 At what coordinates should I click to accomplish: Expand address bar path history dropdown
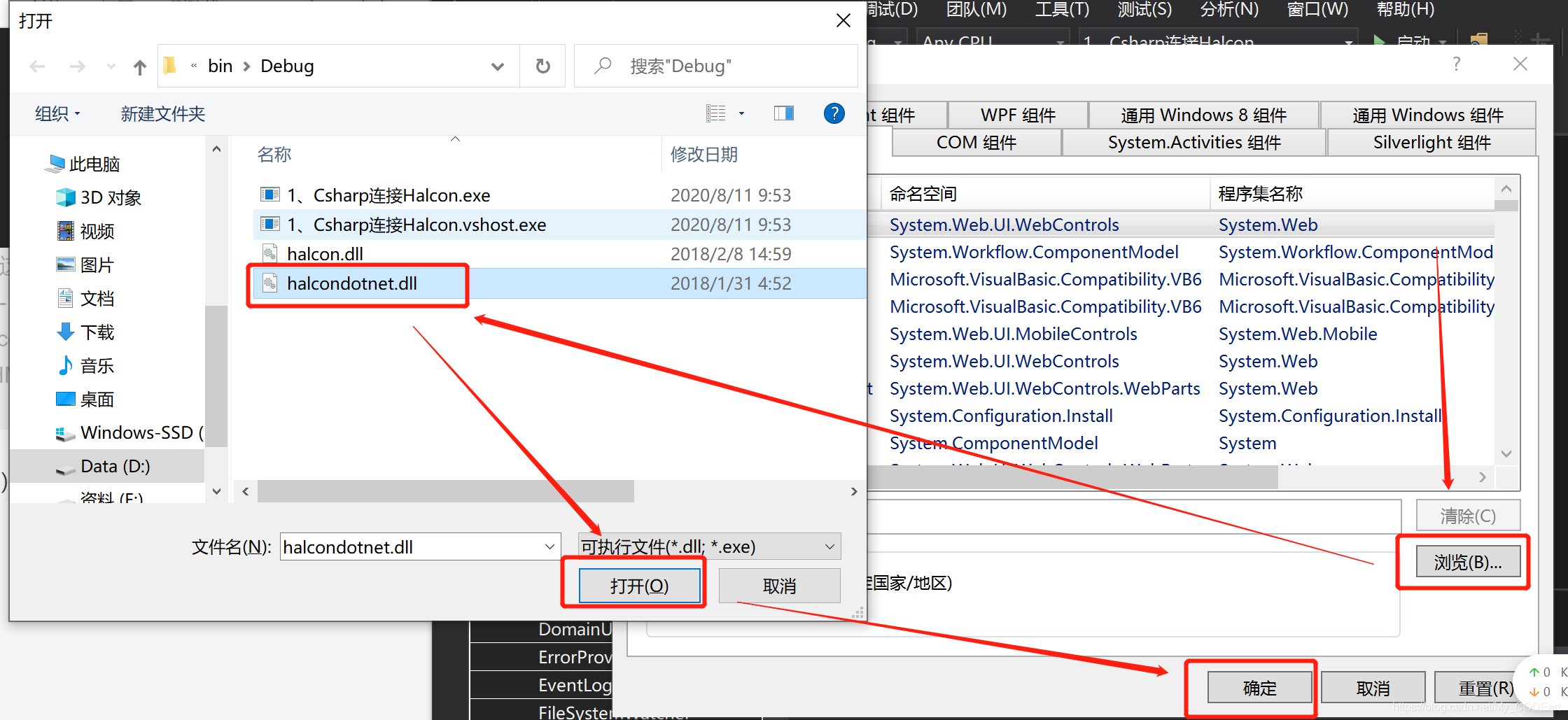(498, 66)
